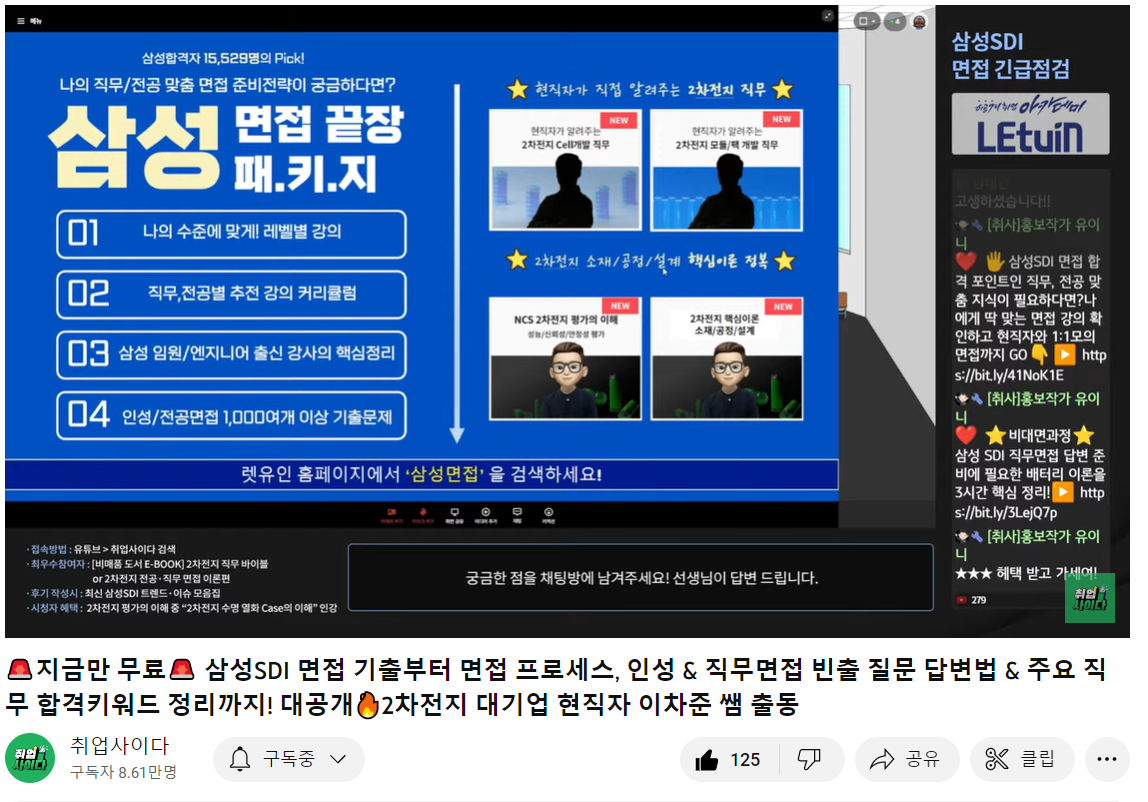Click the hamburger menu icon in the video
1148x802 pixels.
coord(21,20)
